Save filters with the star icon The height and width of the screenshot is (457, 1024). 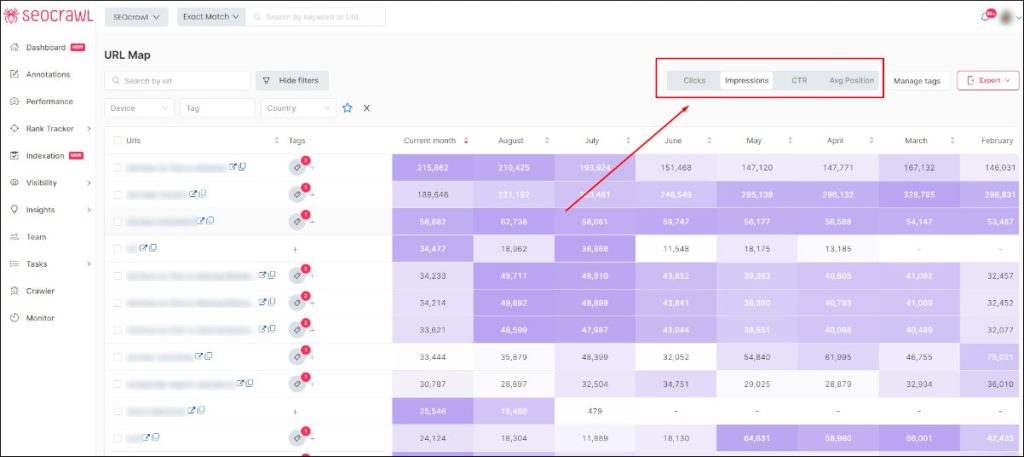(x=347, y=108)
